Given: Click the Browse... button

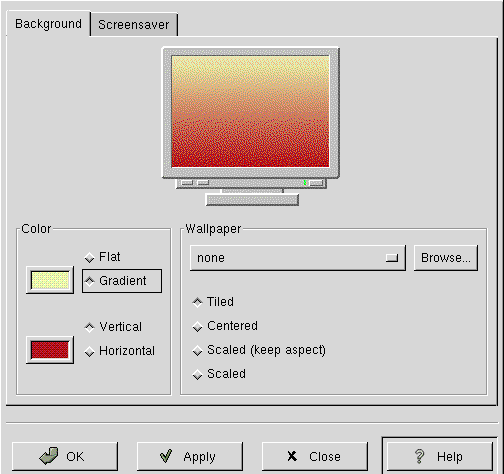Looking at the screenshot, I should pyautogui.click(x=446, y=258).
